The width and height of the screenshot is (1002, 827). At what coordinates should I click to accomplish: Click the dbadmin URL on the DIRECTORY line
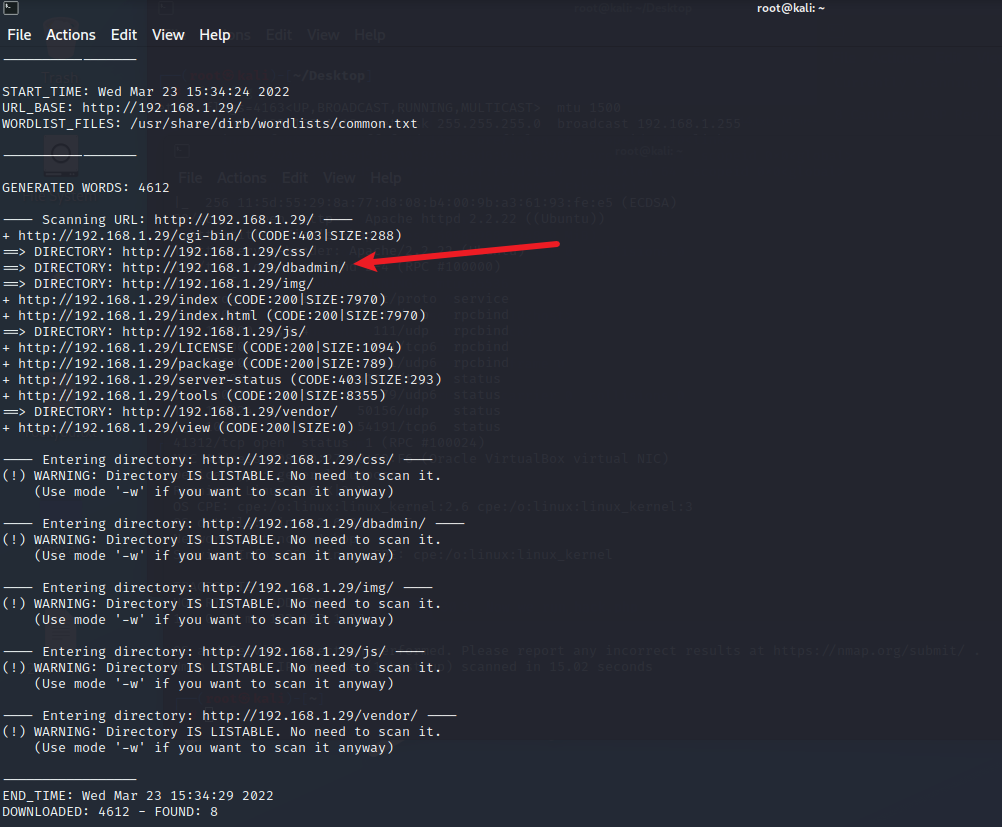click(234, 268)
